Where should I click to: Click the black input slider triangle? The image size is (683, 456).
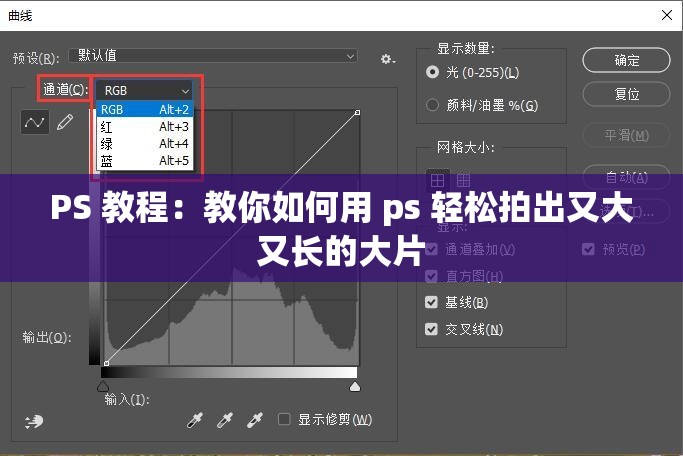tap(103, 386)
